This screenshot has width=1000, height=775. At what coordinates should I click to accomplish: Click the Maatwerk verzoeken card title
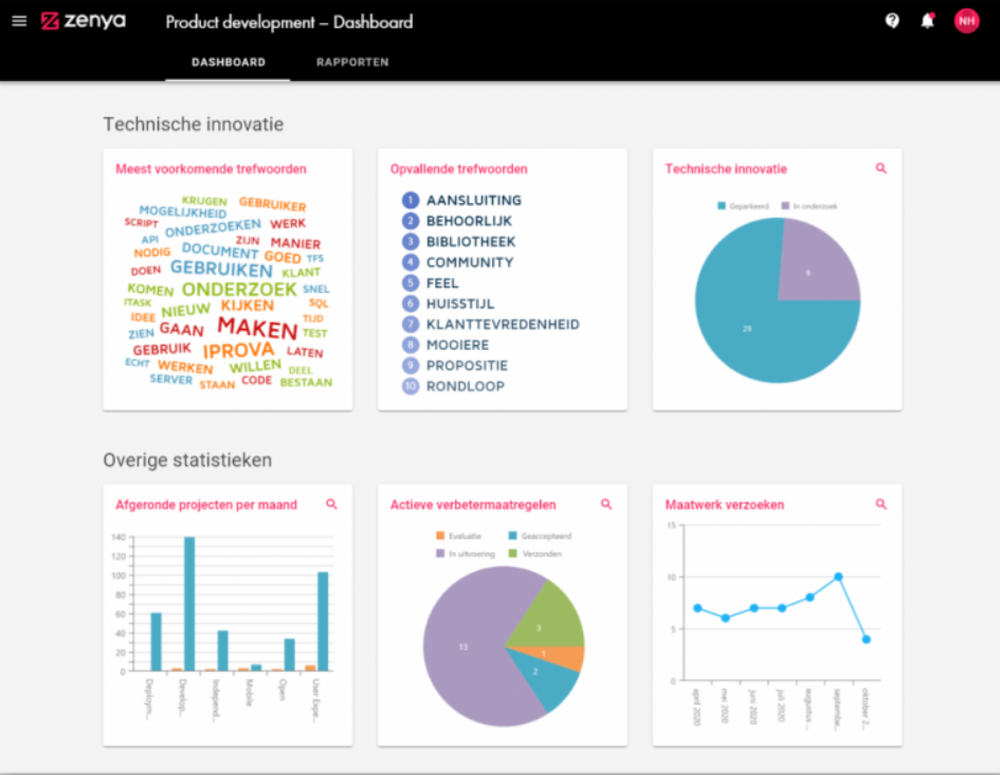[724, 505]
